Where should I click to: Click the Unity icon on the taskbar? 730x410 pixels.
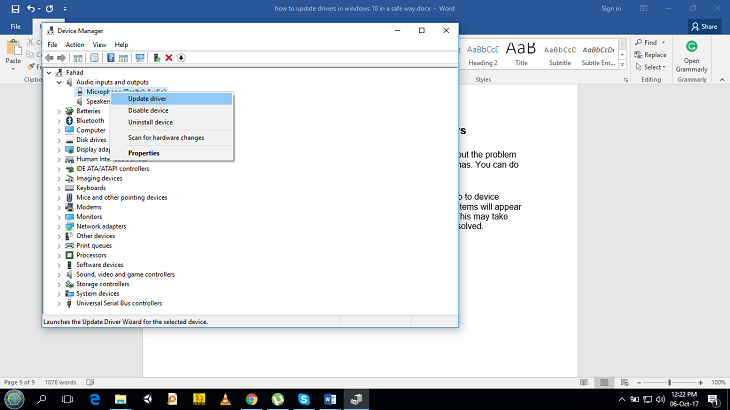(x=148, y=399)
